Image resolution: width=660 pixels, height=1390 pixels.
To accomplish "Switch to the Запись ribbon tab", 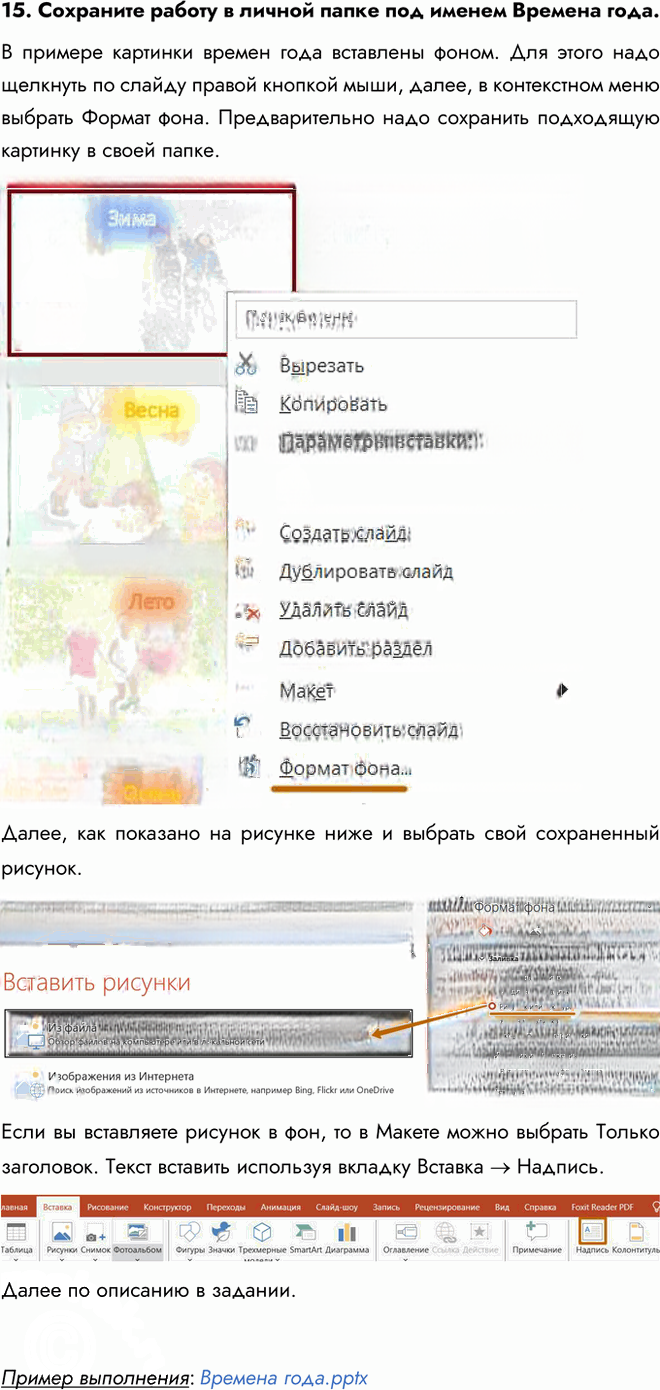I will [386, 1206].
